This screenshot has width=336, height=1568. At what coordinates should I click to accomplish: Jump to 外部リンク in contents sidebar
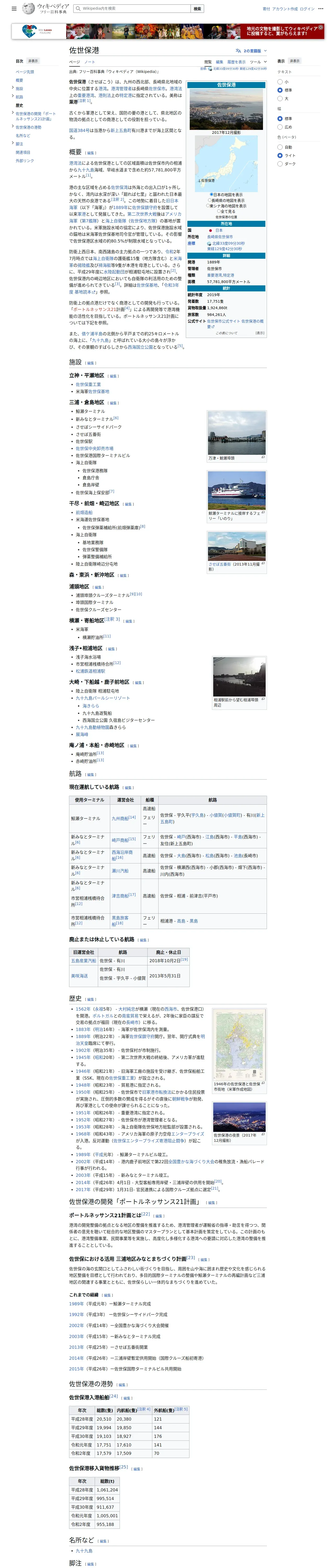click(x=25, y=161)
